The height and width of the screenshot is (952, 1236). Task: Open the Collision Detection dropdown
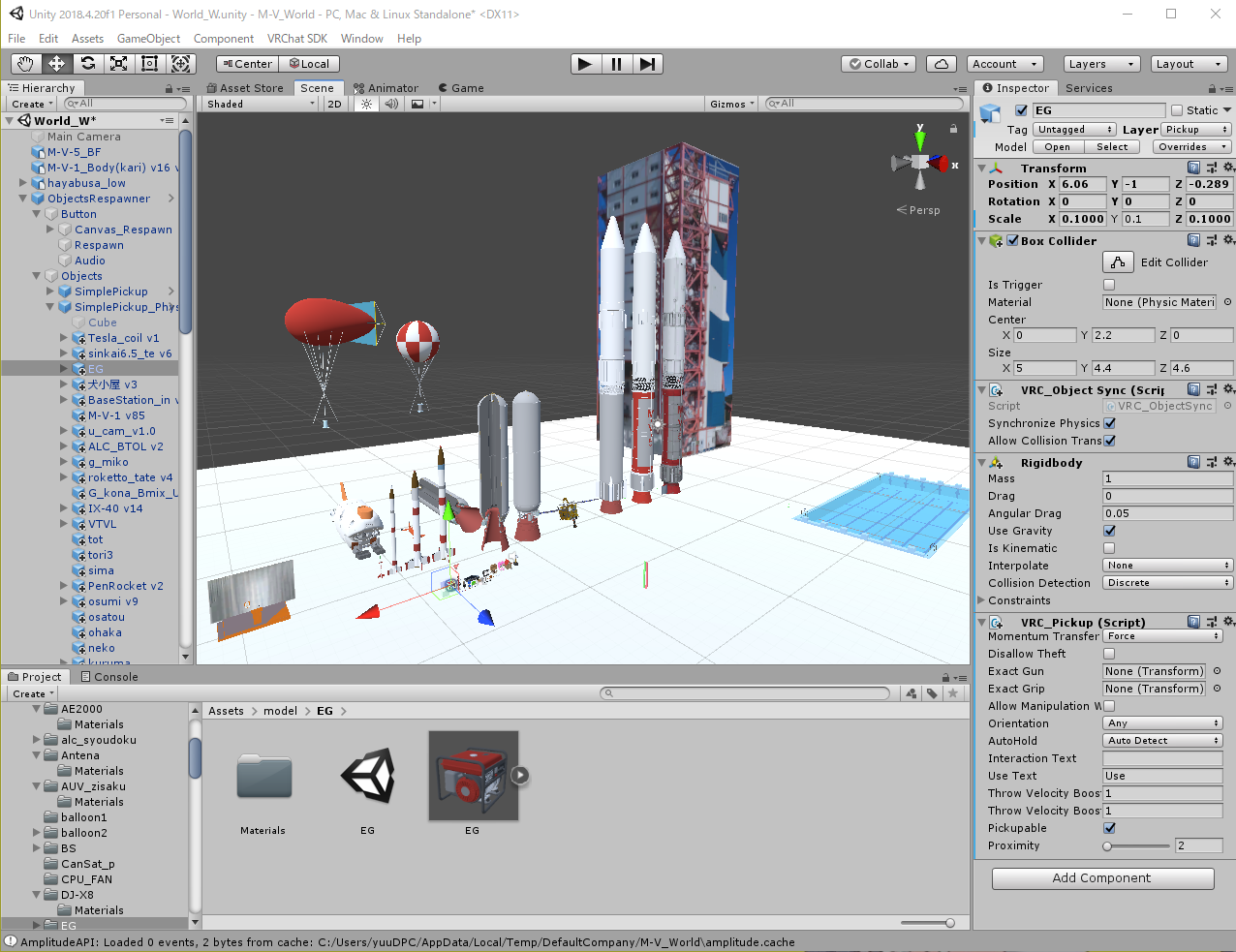pyautogui.click(x=1168, y=583)
